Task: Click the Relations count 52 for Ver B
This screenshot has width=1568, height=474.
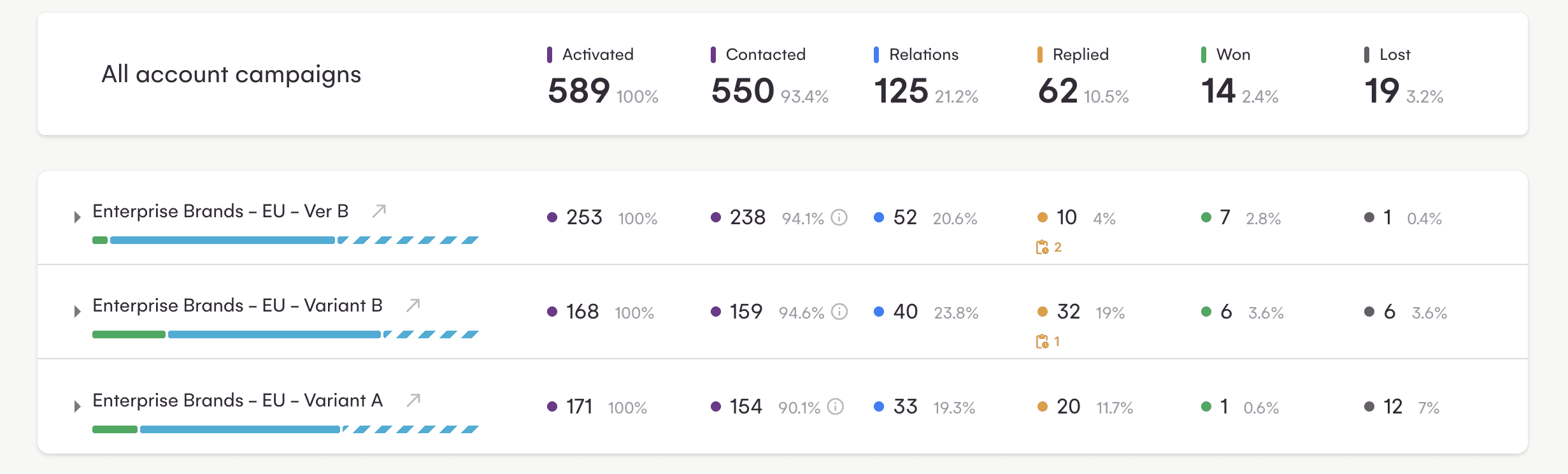Action: [904, 218]
